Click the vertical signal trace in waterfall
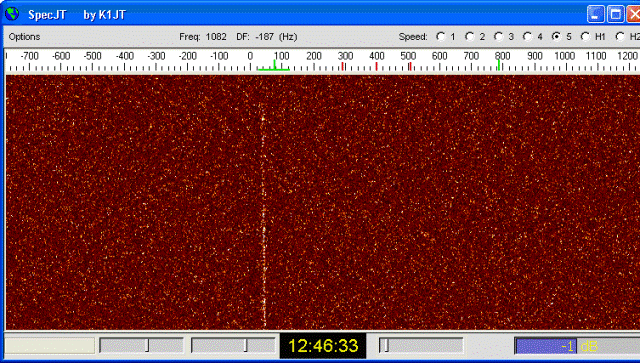The width and height of the screenshot is (640, 363). click(x=264, y=216)
